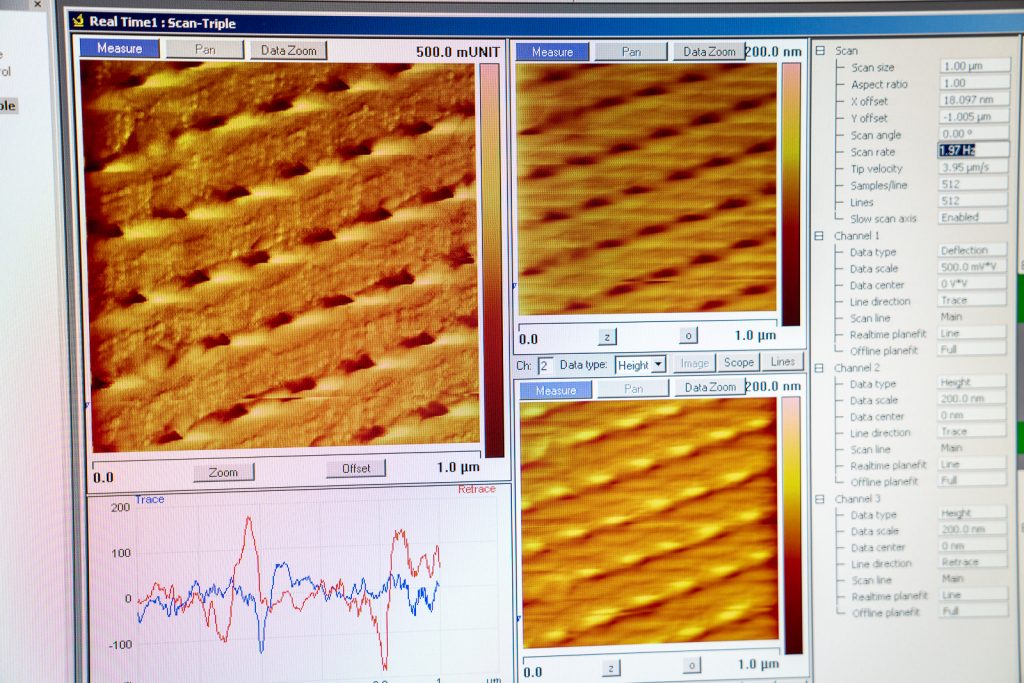Collapse the Channel 1 parameter group
This screenshot has width=1024, height=683.
(819, 236)
